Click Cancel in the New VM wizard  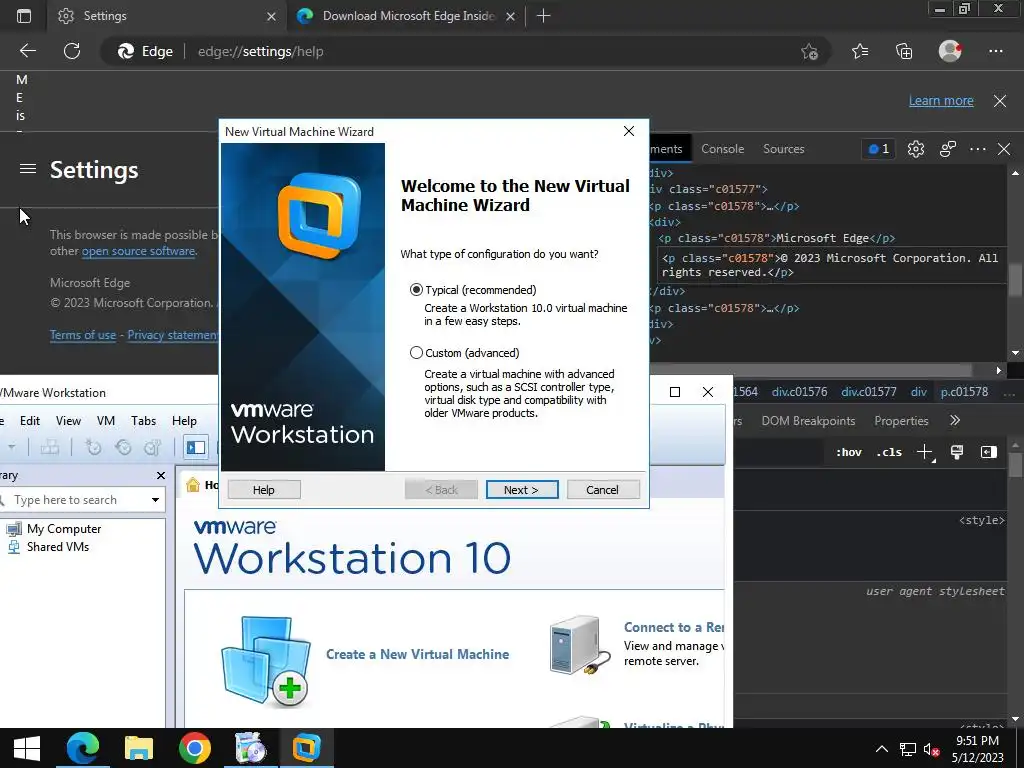click(x=602, y=490)
